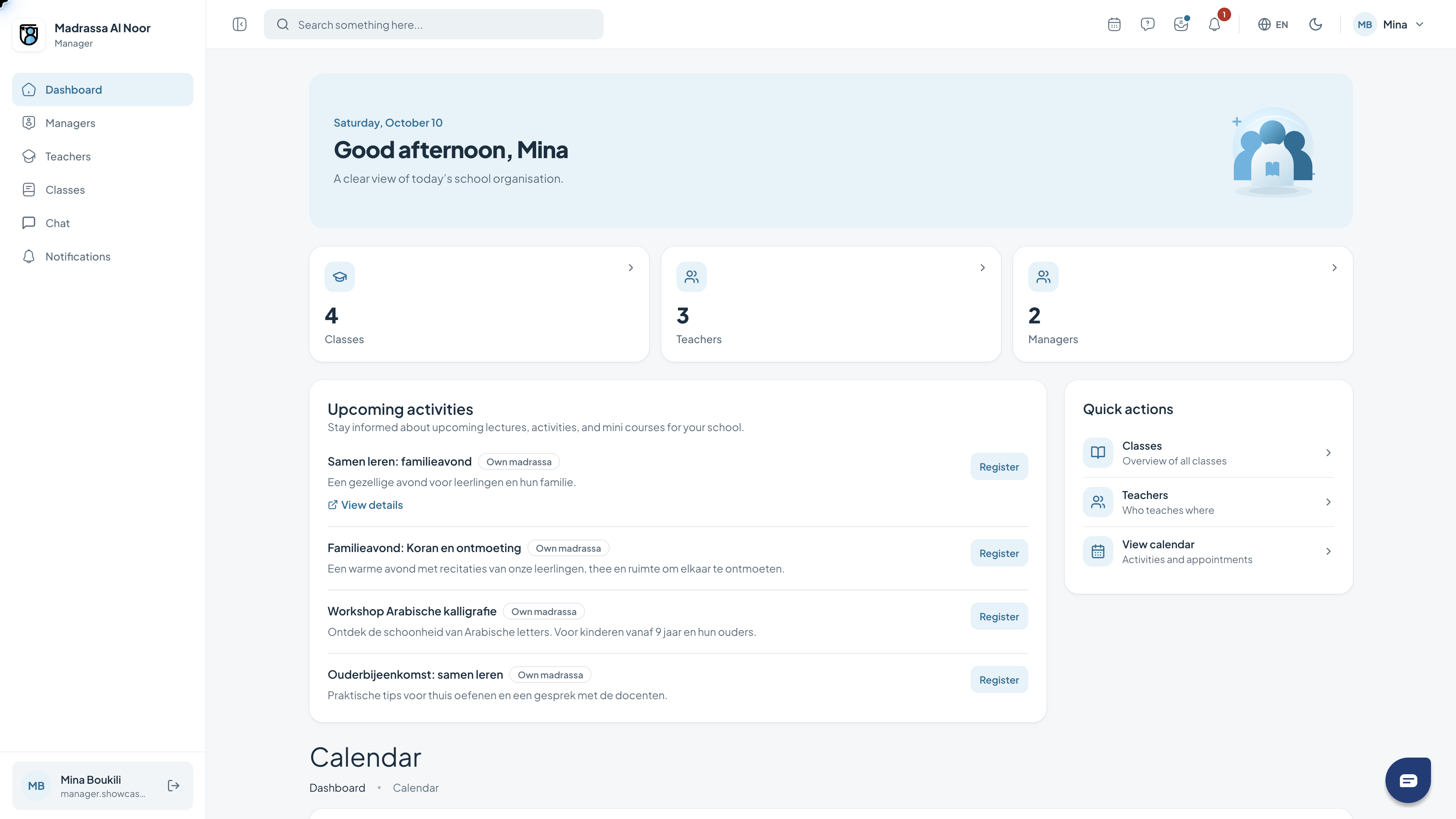Open the chevron of Quick actions Teachers row
Image resolution: width=1456 pixels, height=819 pixels.
[1328, 502]
